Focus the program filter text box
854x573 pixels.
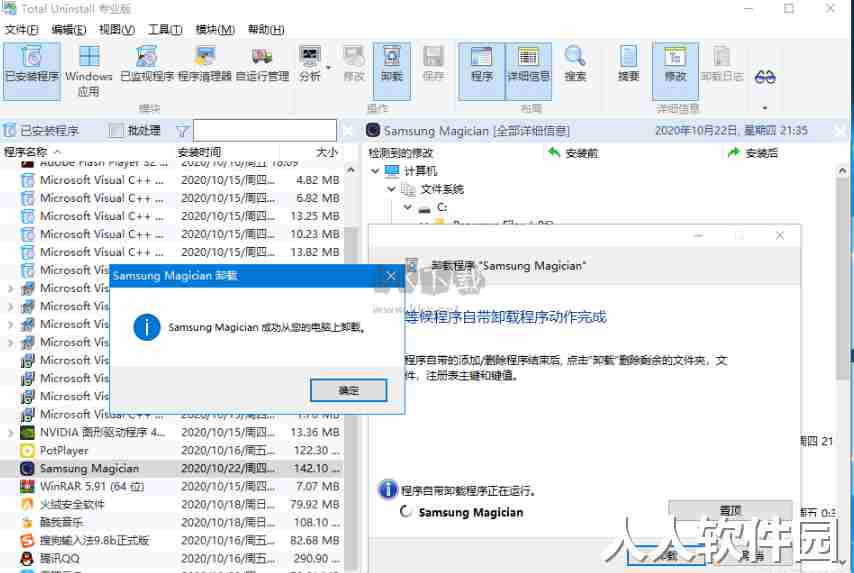(265, 131)
